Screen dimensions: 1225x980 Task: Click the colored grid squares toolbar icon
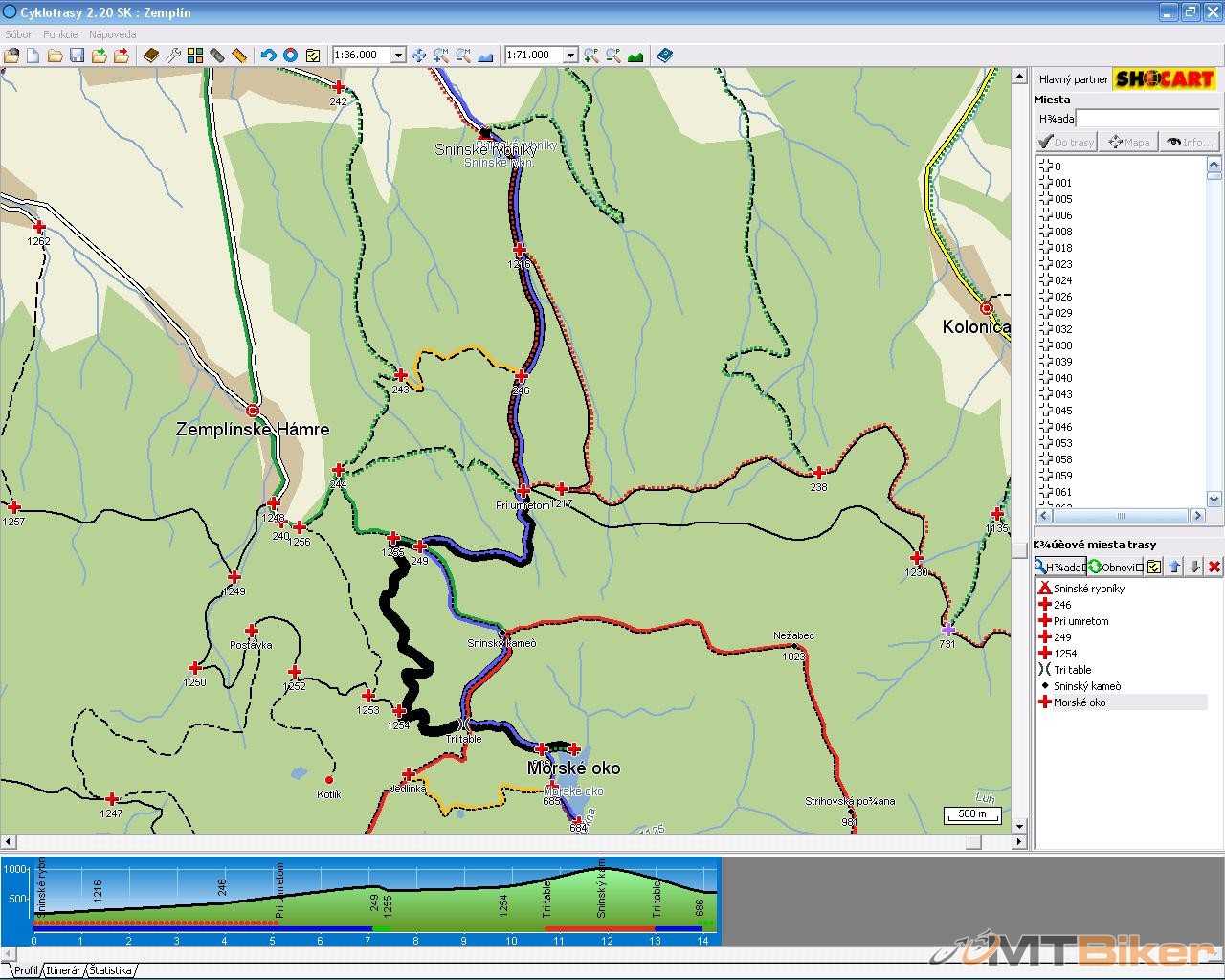(x=195, y=56)
